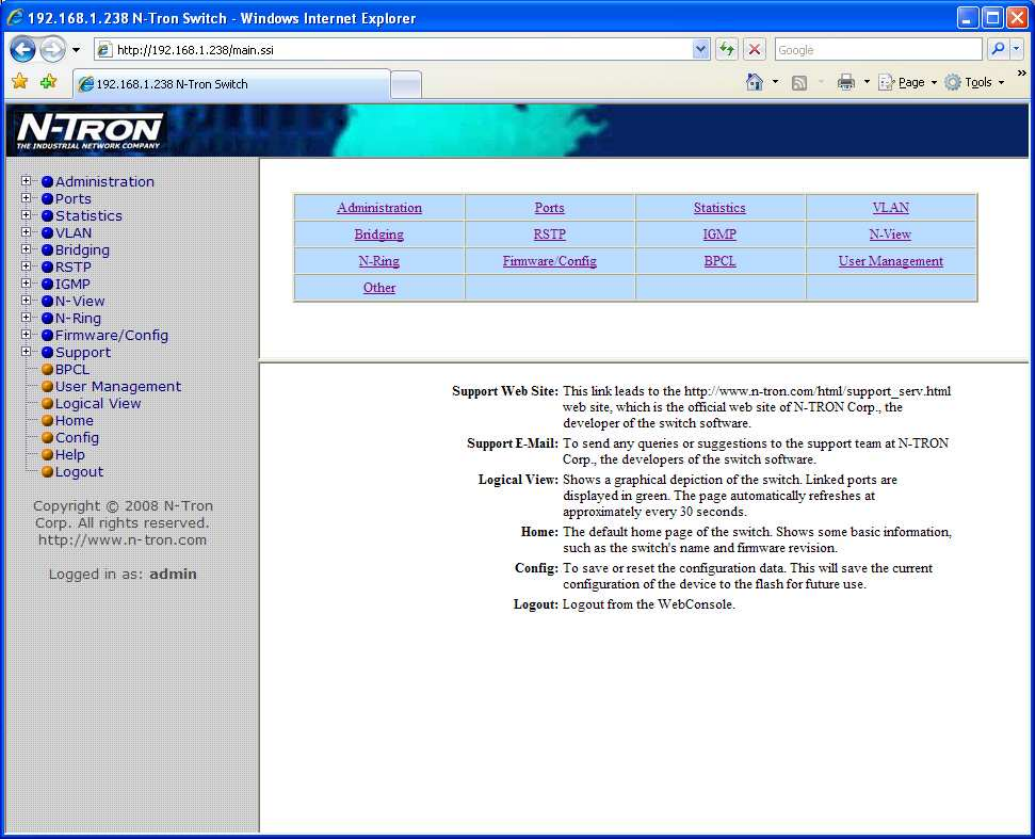This screenshot has height=839, width=1035.
Task: Open the RSTP link in the table
Action: point(549,234)
